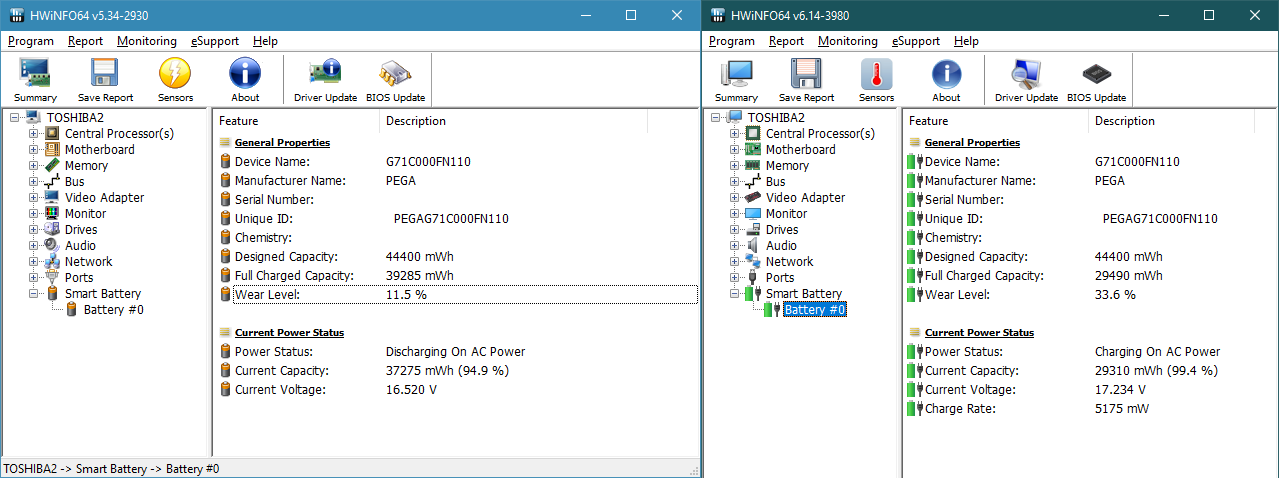
Task: Open Summary in HWiNFO64 v6.14 window
Action: point(736,80)
